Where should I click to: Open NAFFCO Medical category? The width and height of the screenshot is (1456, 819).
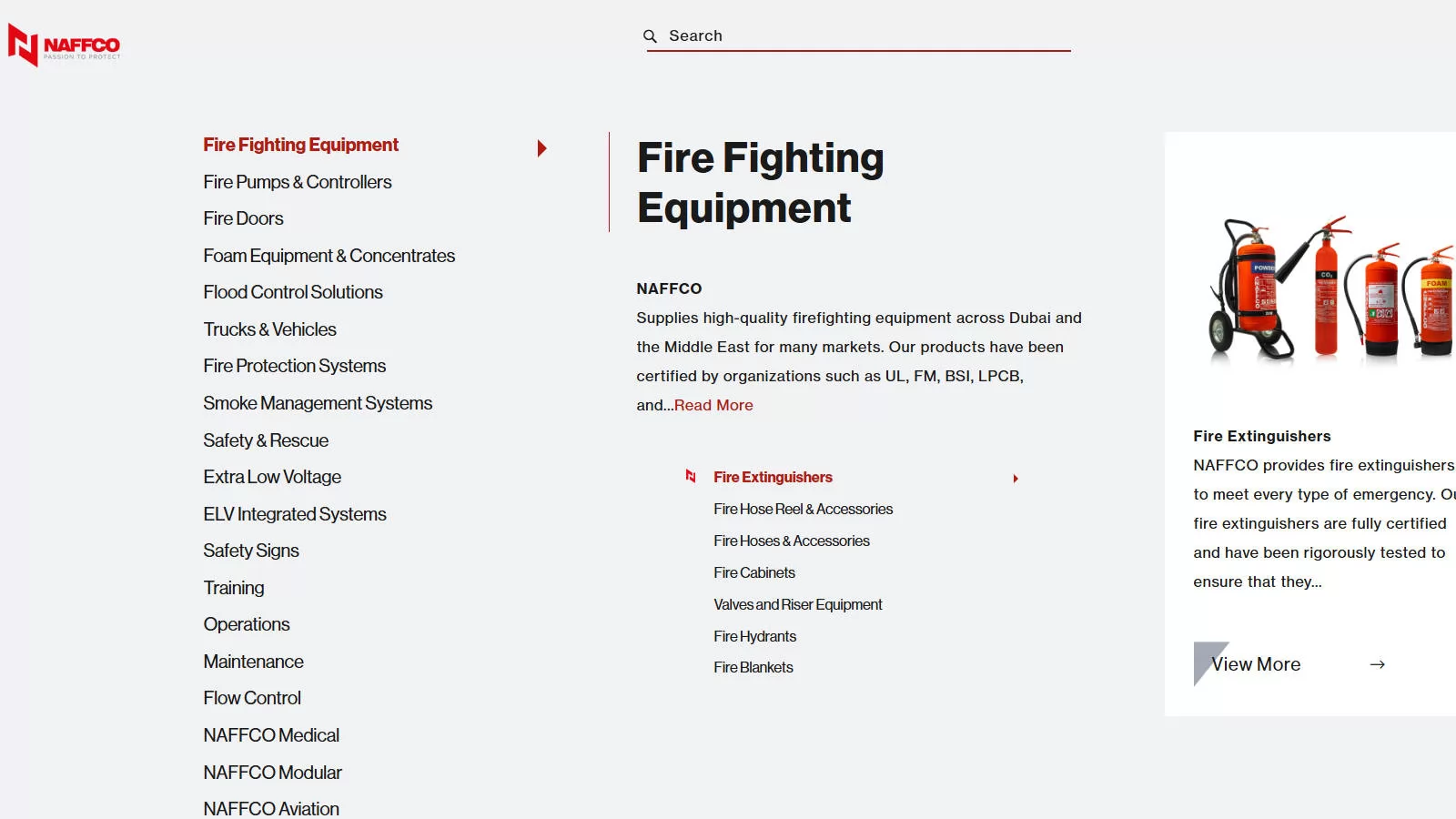pos(271,735)
